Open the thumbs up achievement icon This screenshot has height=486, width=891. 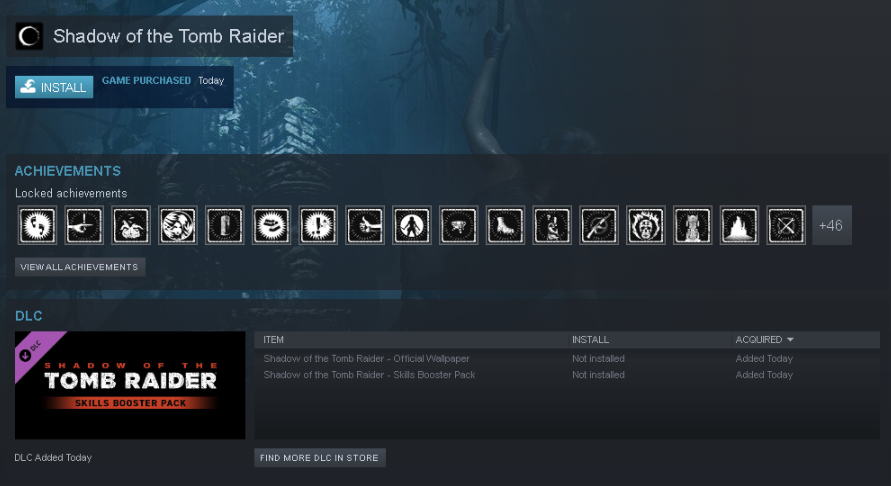365,225
